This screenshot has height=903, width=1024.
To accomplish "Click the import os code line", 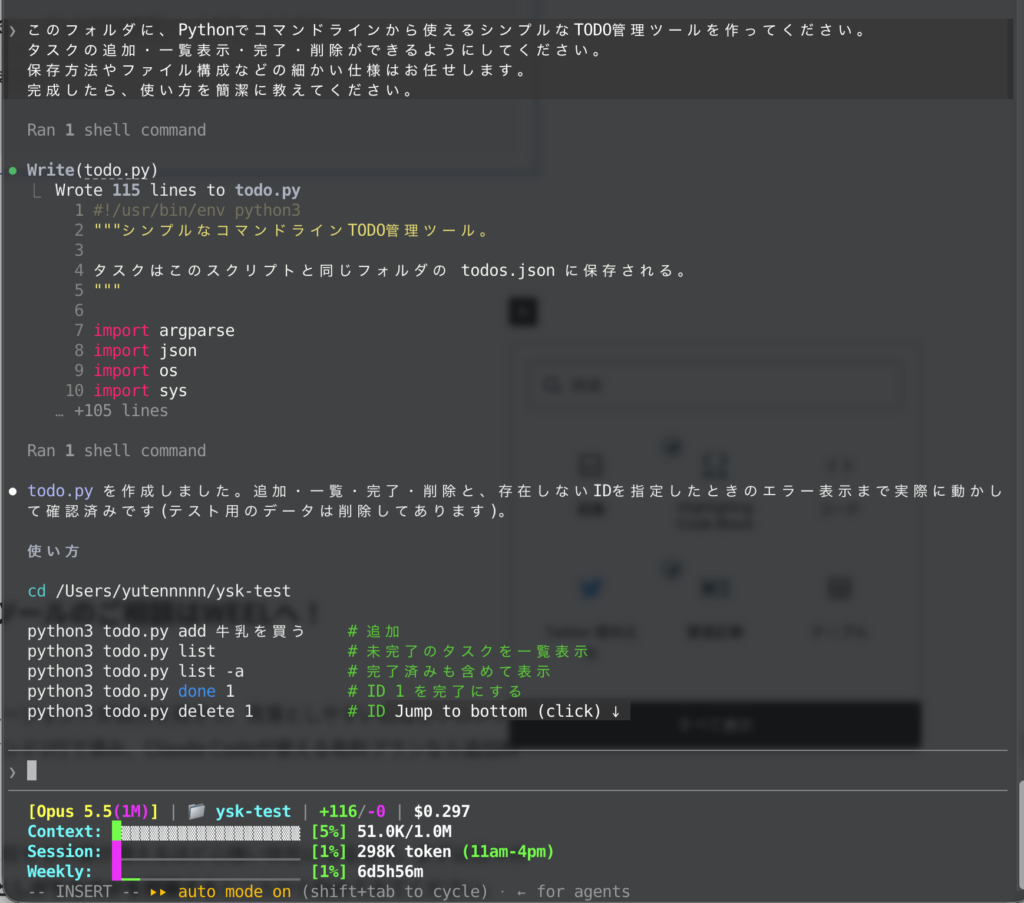I will 135,371.
